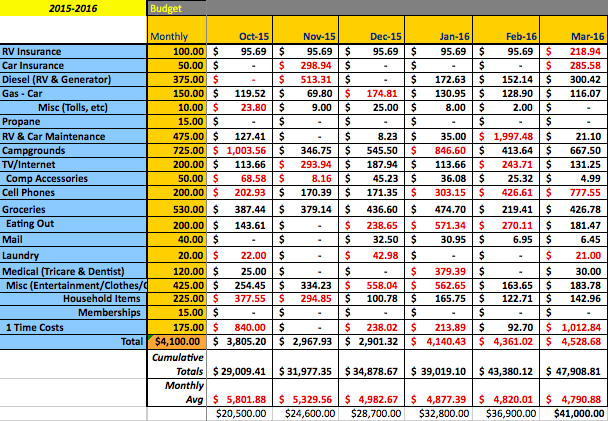Select monthly average 4,790.88
This screenshot has width=608, height=421.
[x=574, y=392]
